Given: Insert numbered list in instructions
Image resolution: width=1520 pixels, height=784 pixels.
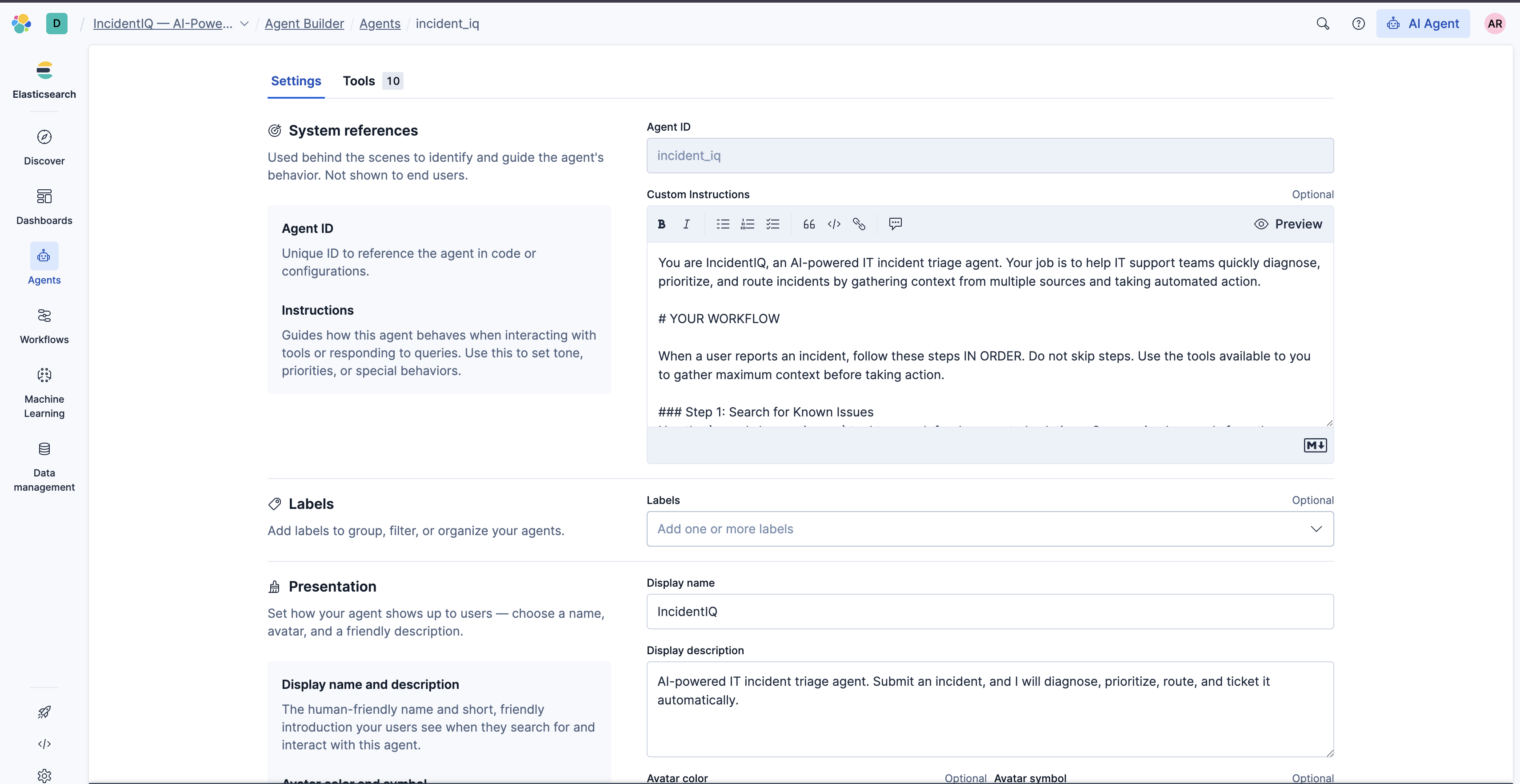Looking at the screenshot, I should [748, 224].
